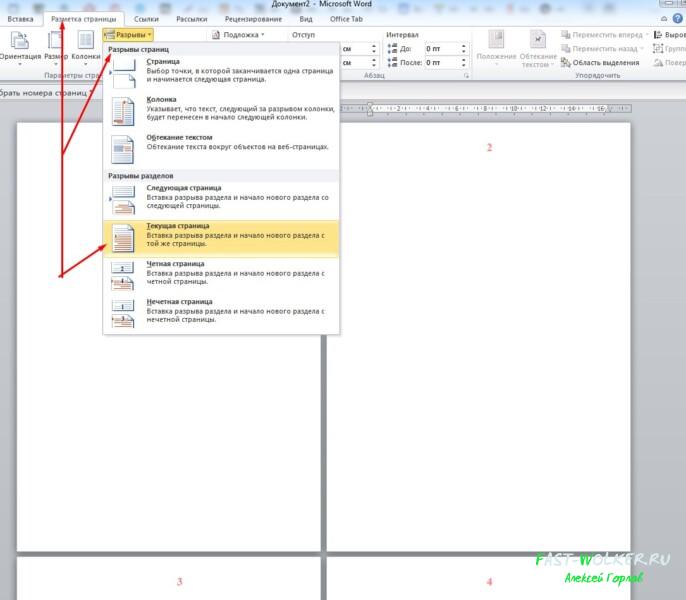
Task: Open the Разрывы (Breaks) dropdown
Action: point(128,35)
